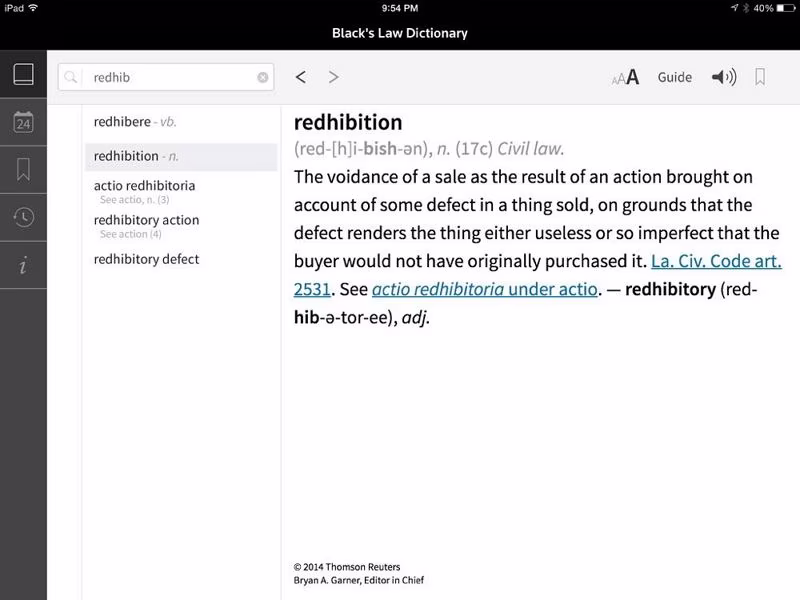Screen dimensions: 800x600
Task: Open the info icon in sidebar
Action: point(23,265)
